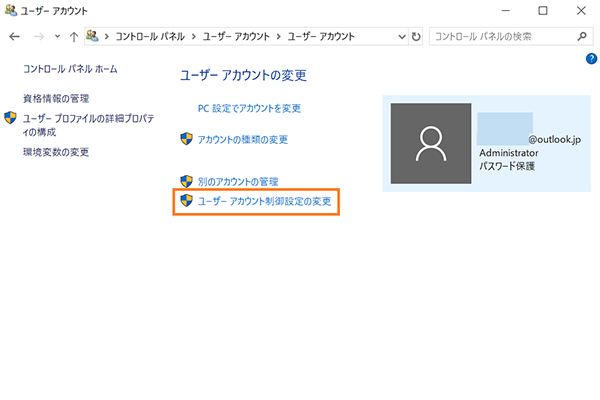Click the Administrator account type text
Viewport: 600px width, 400px height.
tap(509, 153)
